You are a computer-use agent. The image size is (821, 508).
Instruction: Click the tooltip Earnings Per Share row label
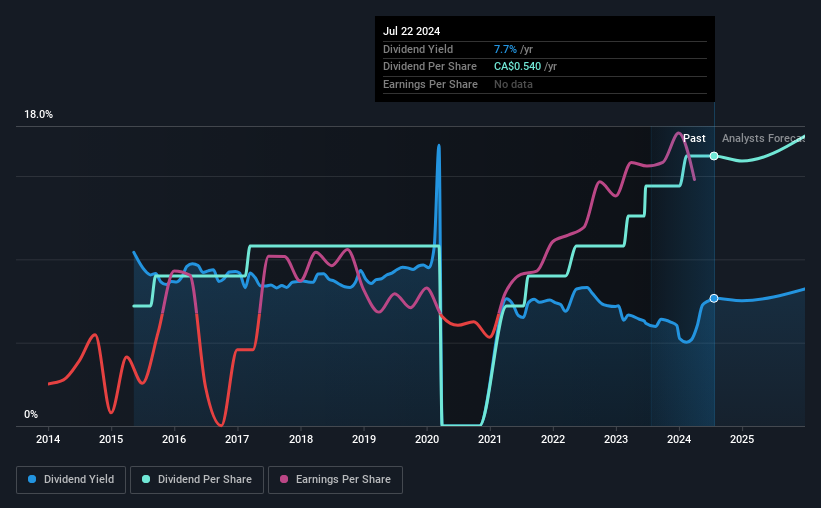pyautogui.click(x=430, y=84)
